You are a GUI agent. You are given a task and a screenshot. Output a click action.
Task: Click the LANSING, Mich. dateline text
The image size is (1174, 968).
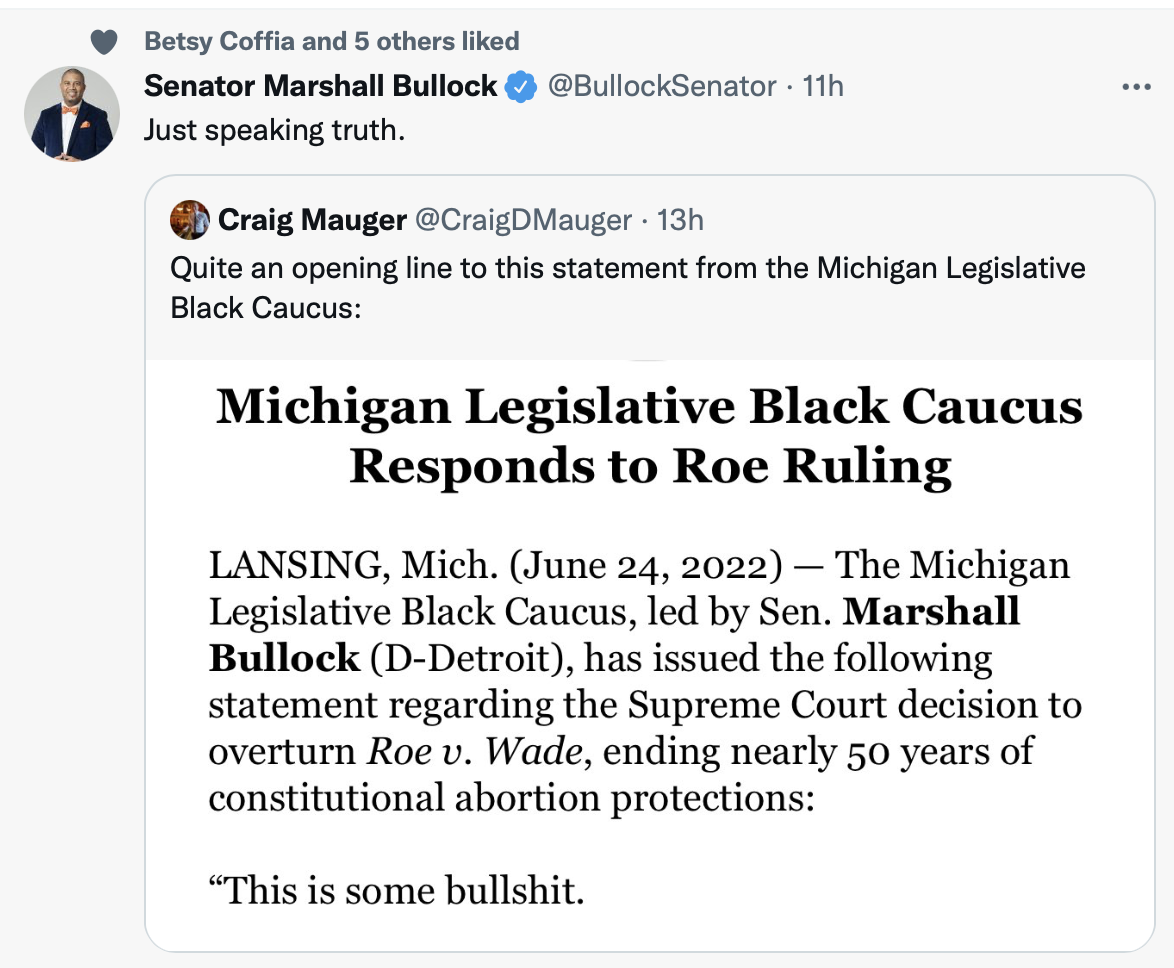(353, 565)
